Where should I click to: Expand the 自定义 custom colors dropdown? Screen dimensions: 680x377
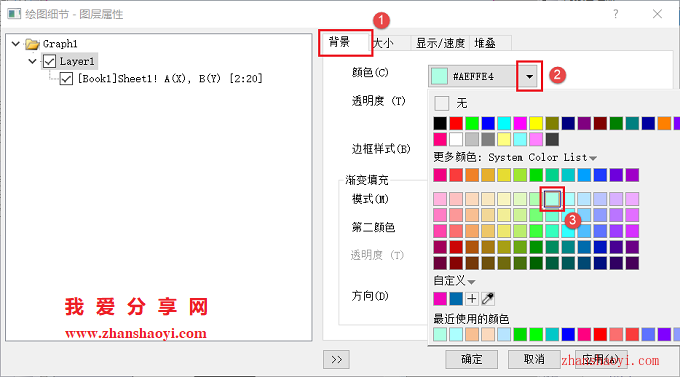tap(471, 282)
